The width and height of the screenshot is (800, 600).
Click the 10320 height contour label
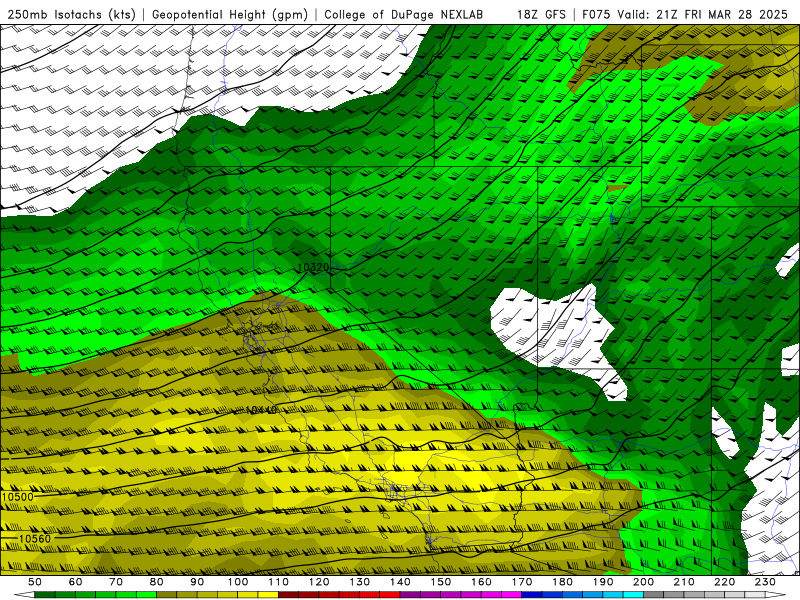313,267
